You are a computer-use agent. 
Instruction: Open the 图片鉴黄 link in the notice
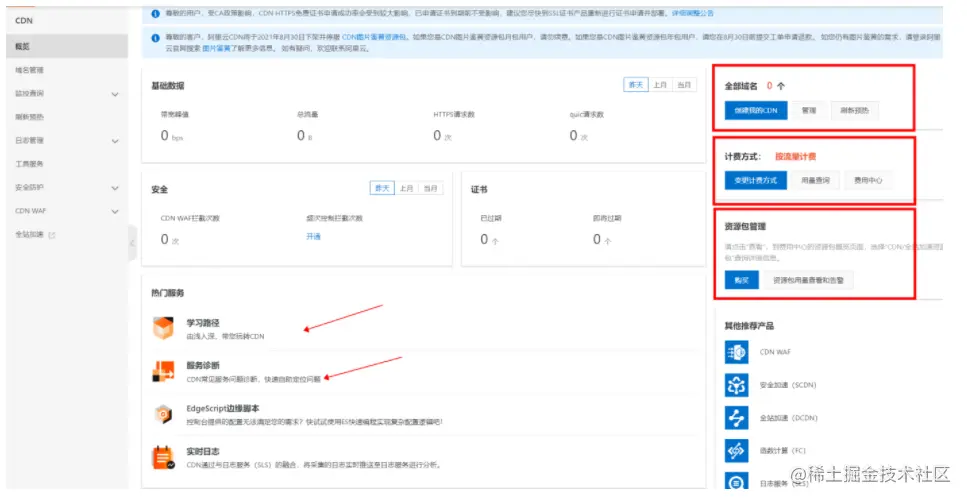[x=216, y=48]
